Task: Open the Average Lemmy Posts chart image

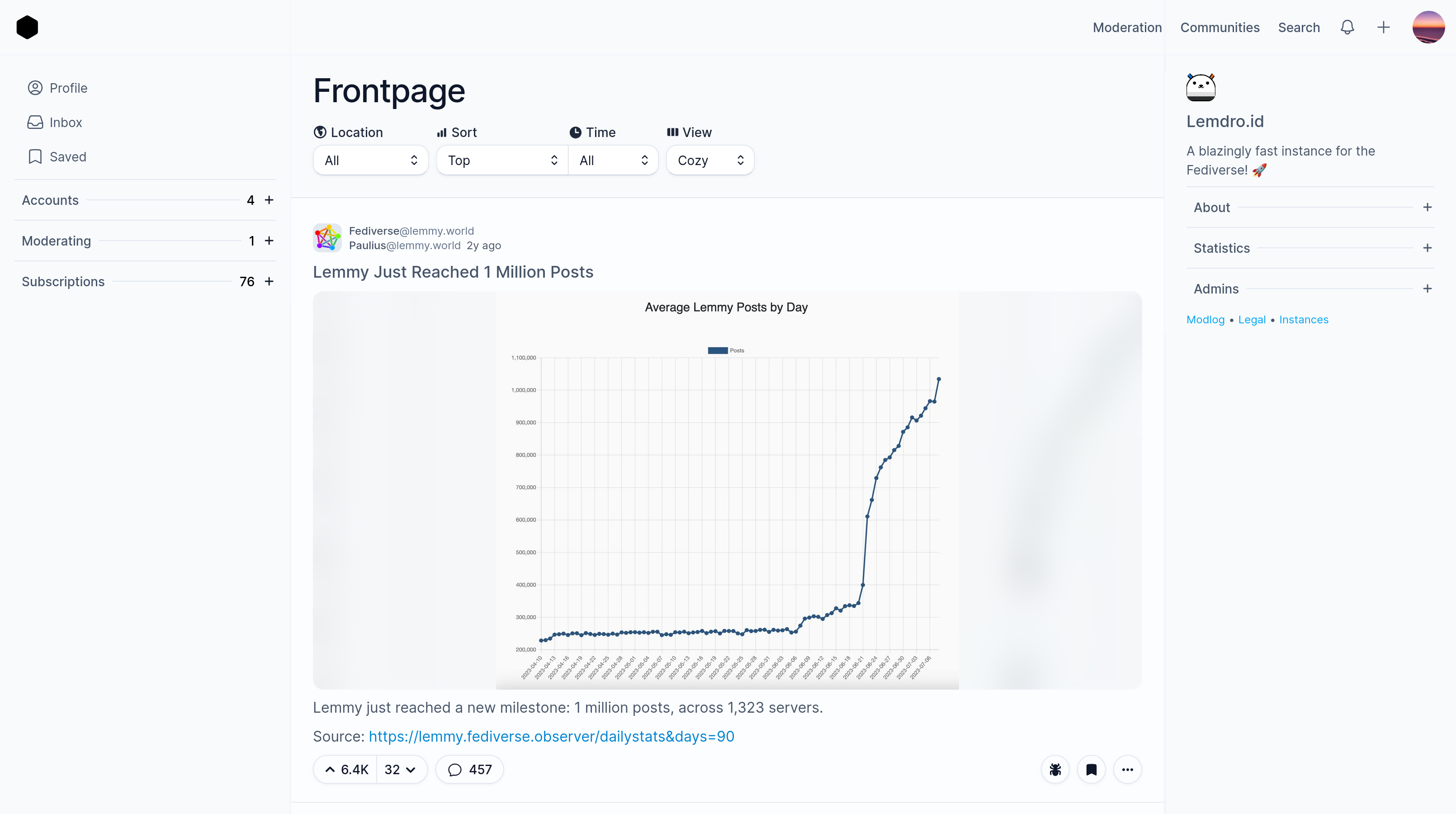Action: click(x=728, y=490)
